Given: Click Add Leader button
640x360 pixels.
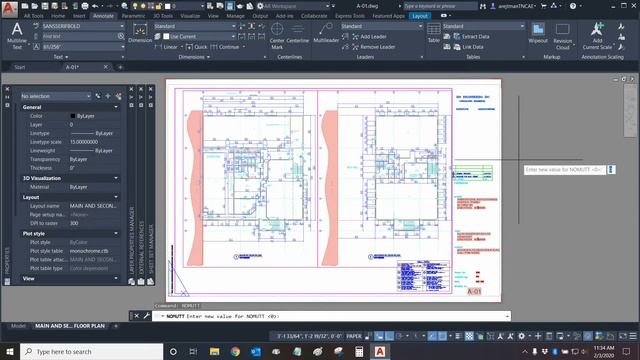Looking at the screenshot, I should pos(369,37).
